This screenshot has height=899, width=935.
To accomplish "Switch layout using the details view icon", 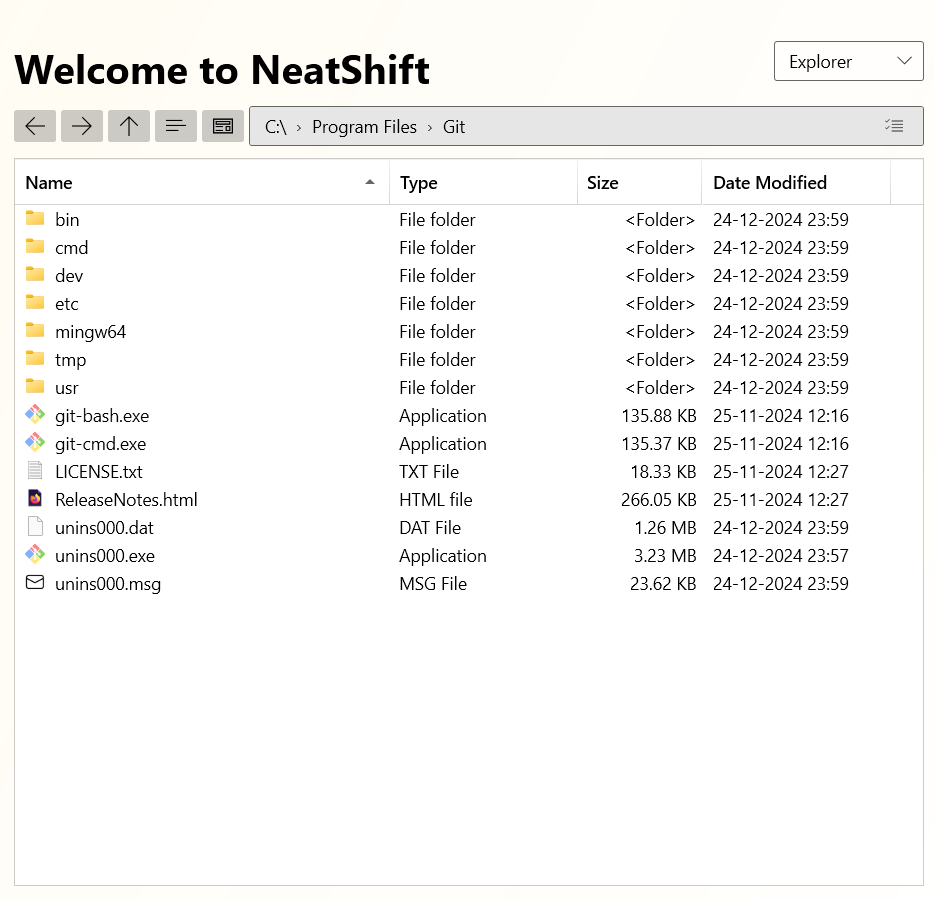I will tap(223, 126).
